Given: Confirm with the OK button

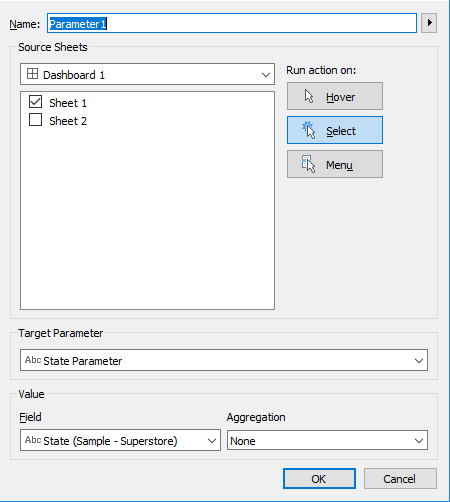Looking at the screenshot, I should click(319, 479).
